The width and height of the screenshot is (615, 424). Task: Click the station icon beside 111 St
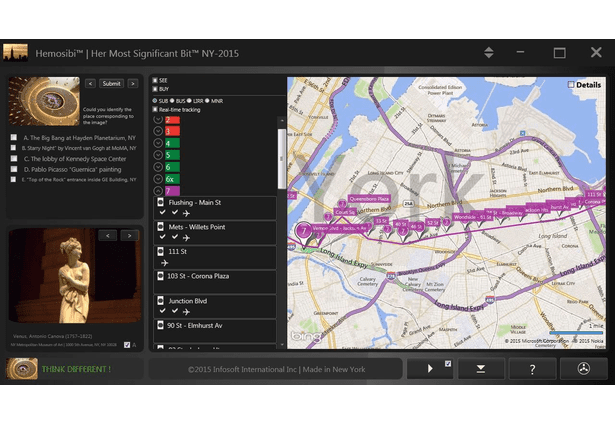pos(160,251)
